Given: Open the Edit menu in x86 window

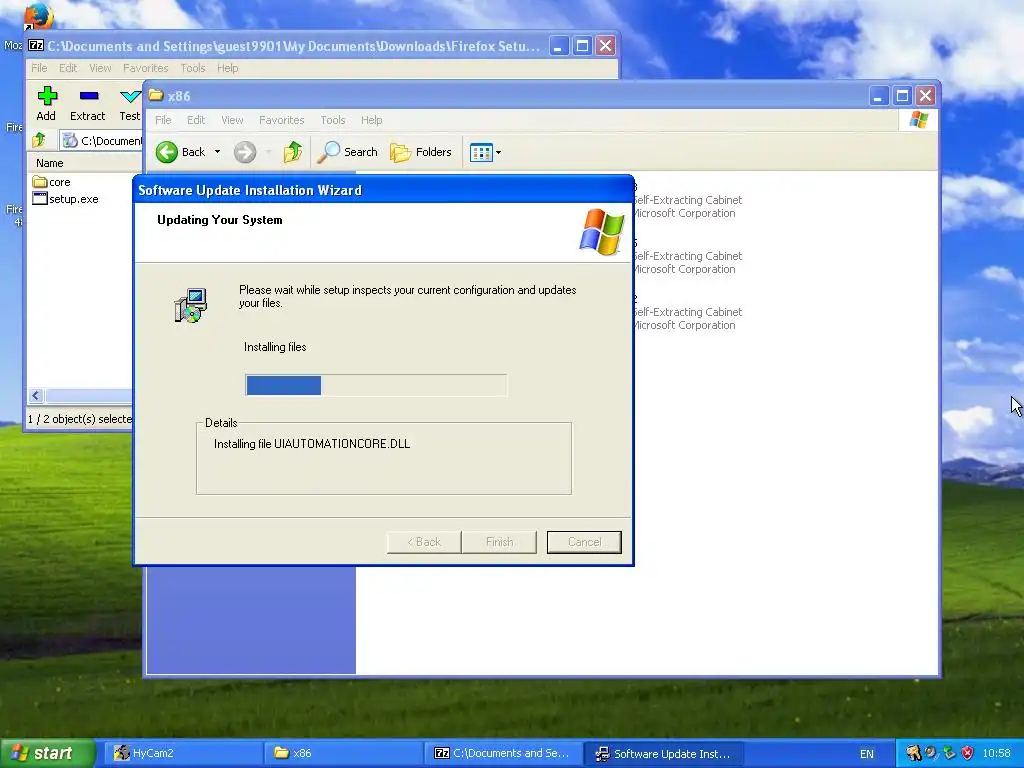Looking at the screenshot, I should click(x=196, y=120).
